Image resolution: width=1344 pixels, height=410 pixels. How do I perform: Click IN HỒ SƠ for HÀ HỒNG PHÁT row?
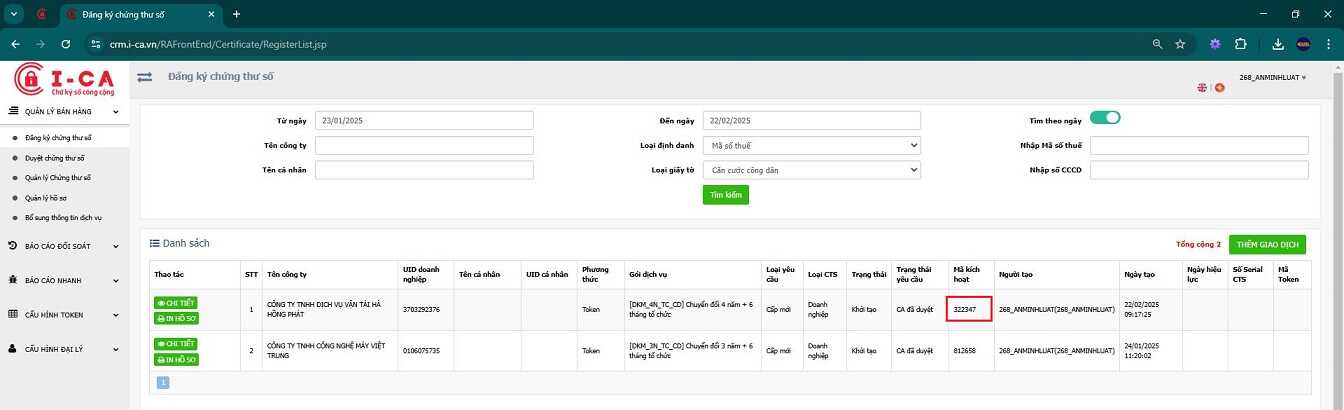(x=176, y=318)
